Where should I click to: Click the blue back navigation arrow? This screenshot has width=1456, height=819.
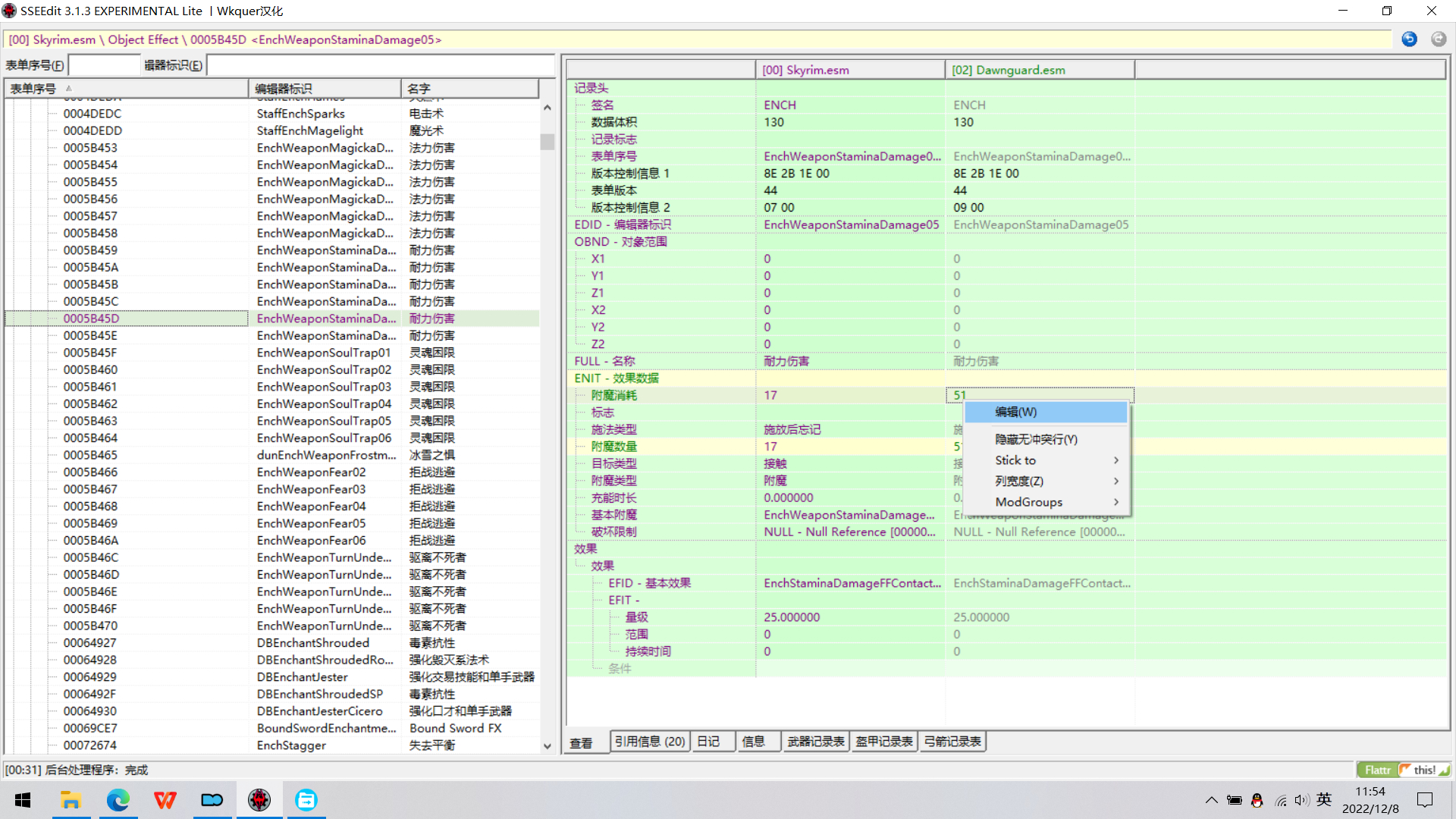click(x=1409, y=39)
